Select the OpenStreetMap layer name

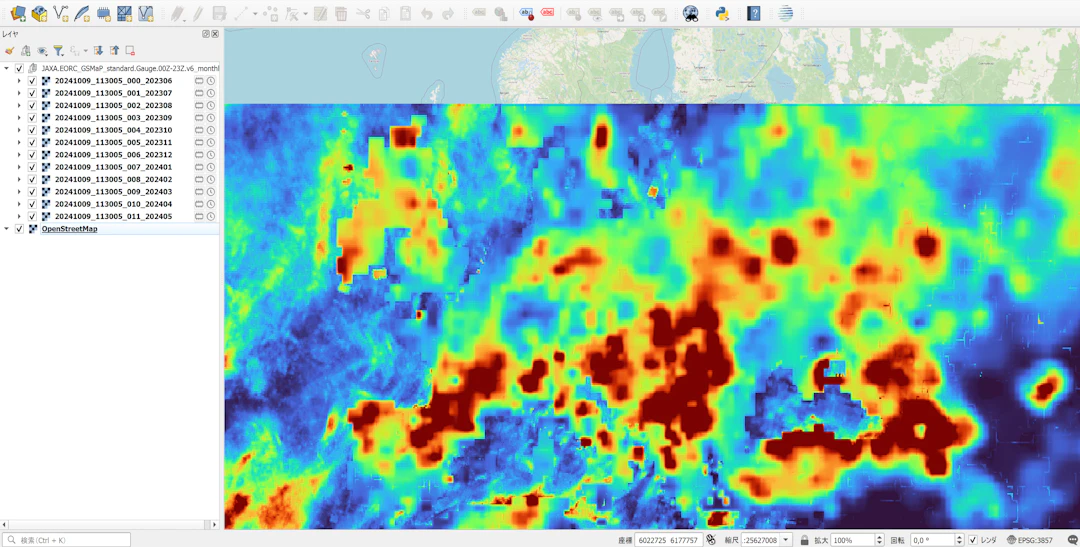tap(70, 229)
